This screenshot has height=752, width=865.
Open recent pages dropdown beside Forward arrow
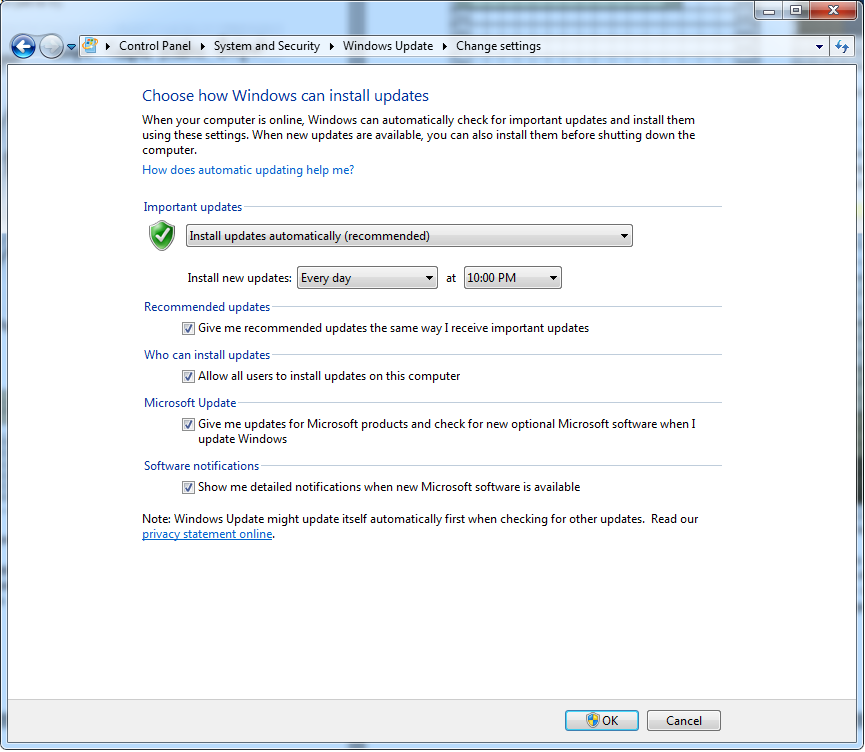point(71,47)
